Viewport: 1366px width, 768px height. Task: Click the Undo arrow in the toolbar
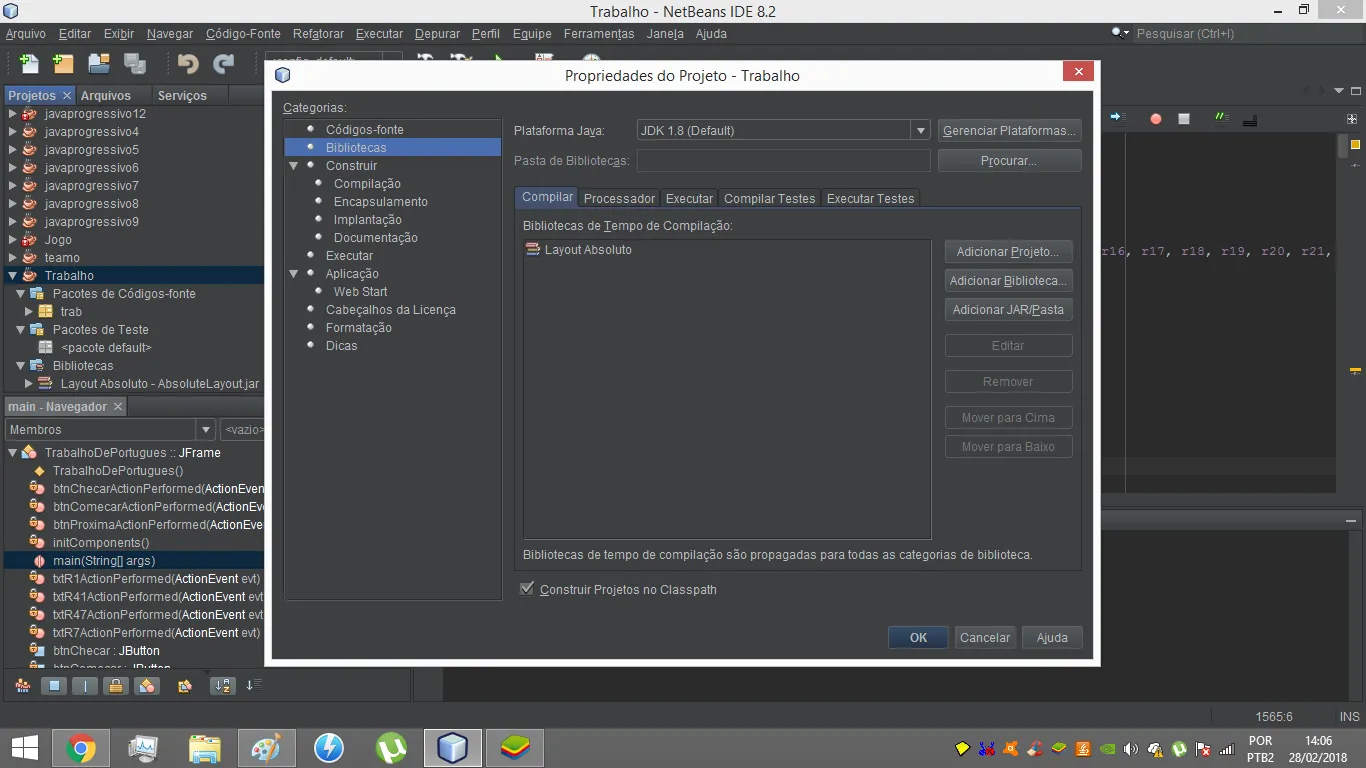click(188, 64)
